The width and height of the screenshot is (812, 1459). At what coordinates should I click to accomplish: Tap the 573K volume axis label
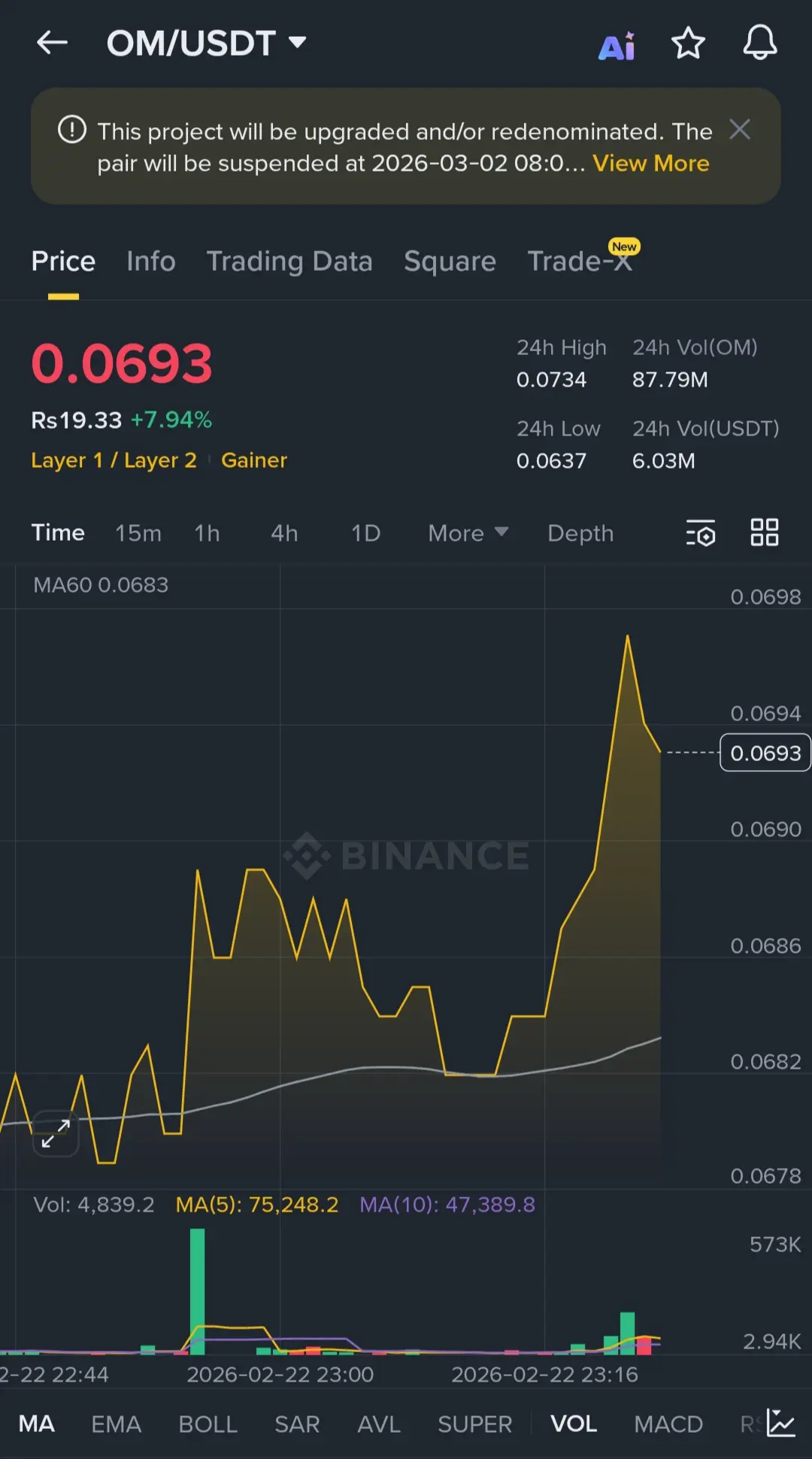tap(775, 1245)
